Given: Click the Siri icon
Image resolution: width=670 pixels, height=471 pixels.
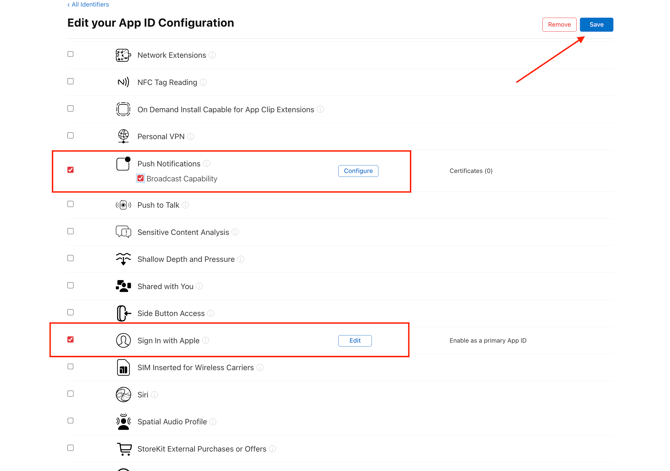Looking at the screenshot, I should click(x=123, y=395).
